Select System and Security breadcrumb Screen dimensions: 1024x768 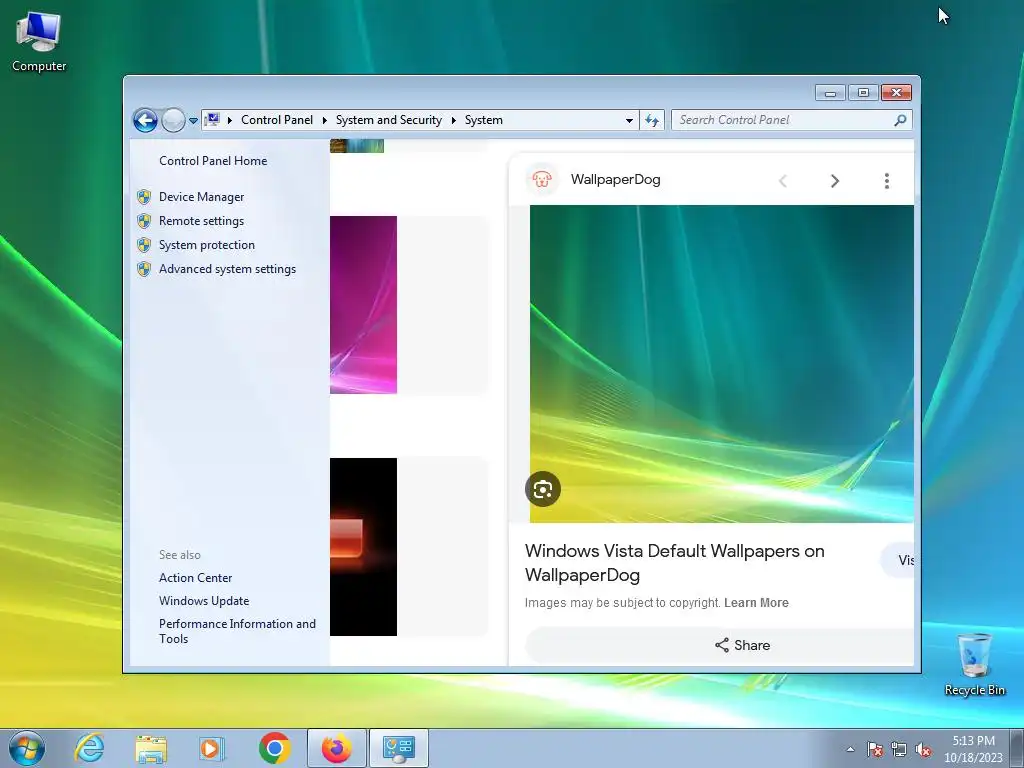[x=389, y=120]
